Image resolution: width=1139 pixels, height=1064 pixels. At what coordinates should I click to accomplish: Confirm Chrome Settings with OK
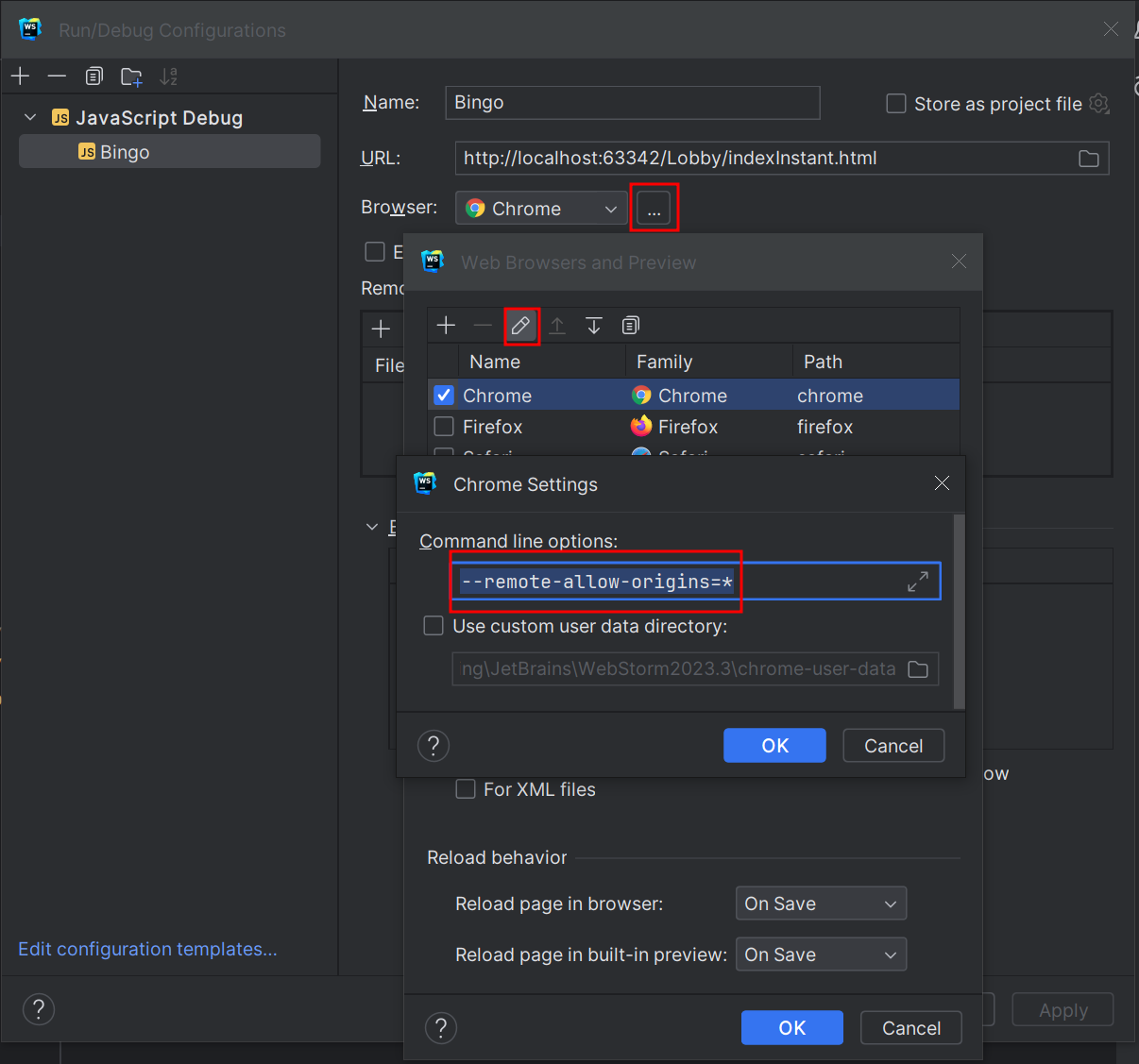coord(774,746)
